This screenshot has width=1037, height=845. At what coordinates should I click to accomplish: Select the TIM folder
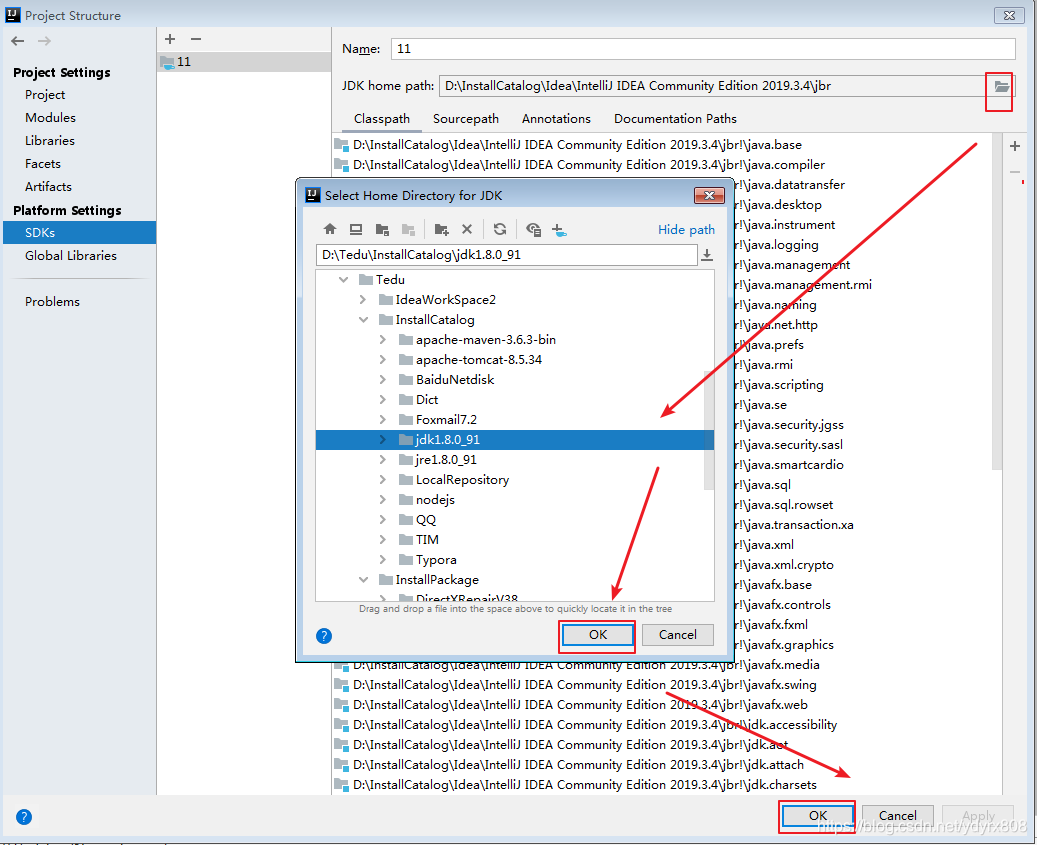click(x=427, y=540)
